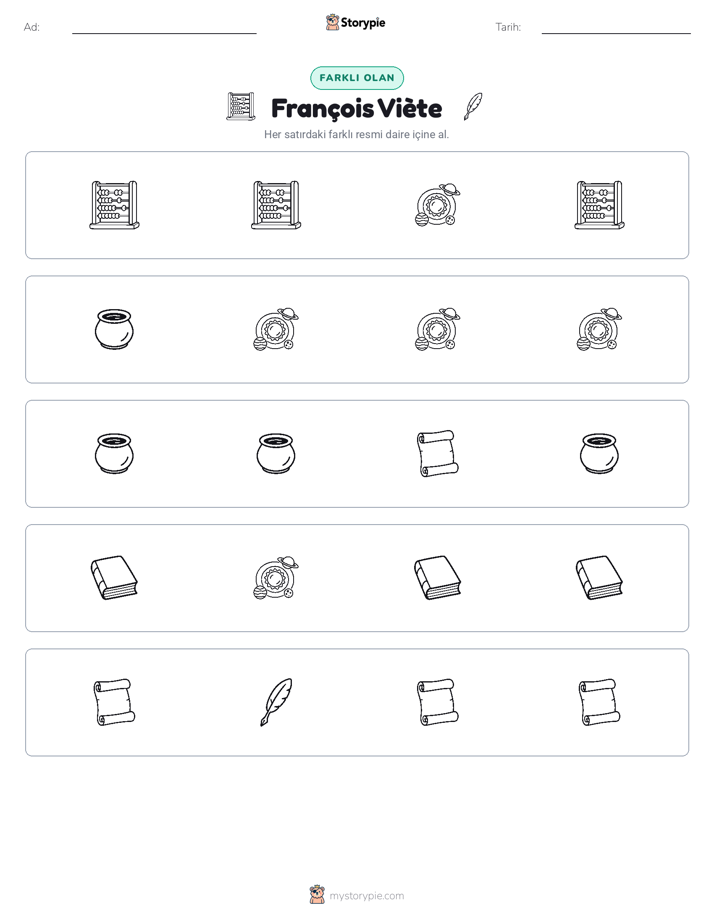Click the first scroll in row five

point(114,702)
